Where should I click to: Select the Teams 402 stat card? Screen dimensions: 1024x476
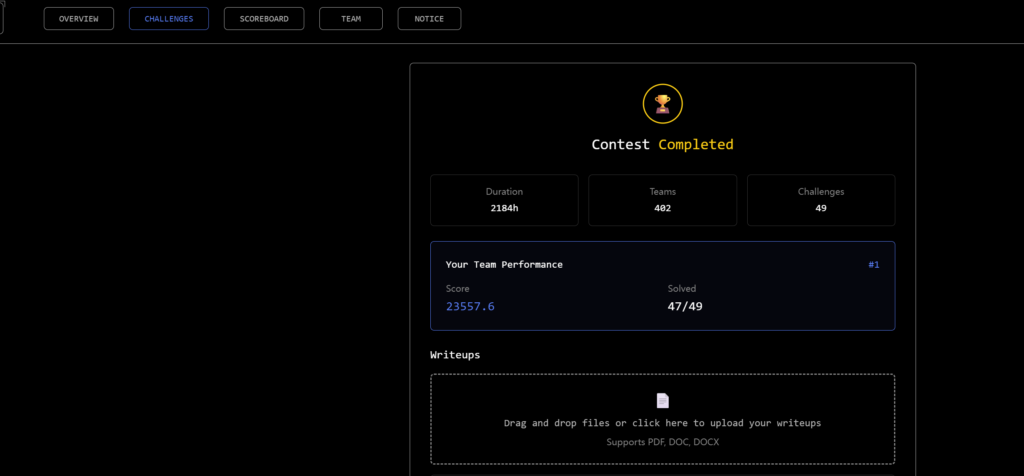(x=662, y=200)
